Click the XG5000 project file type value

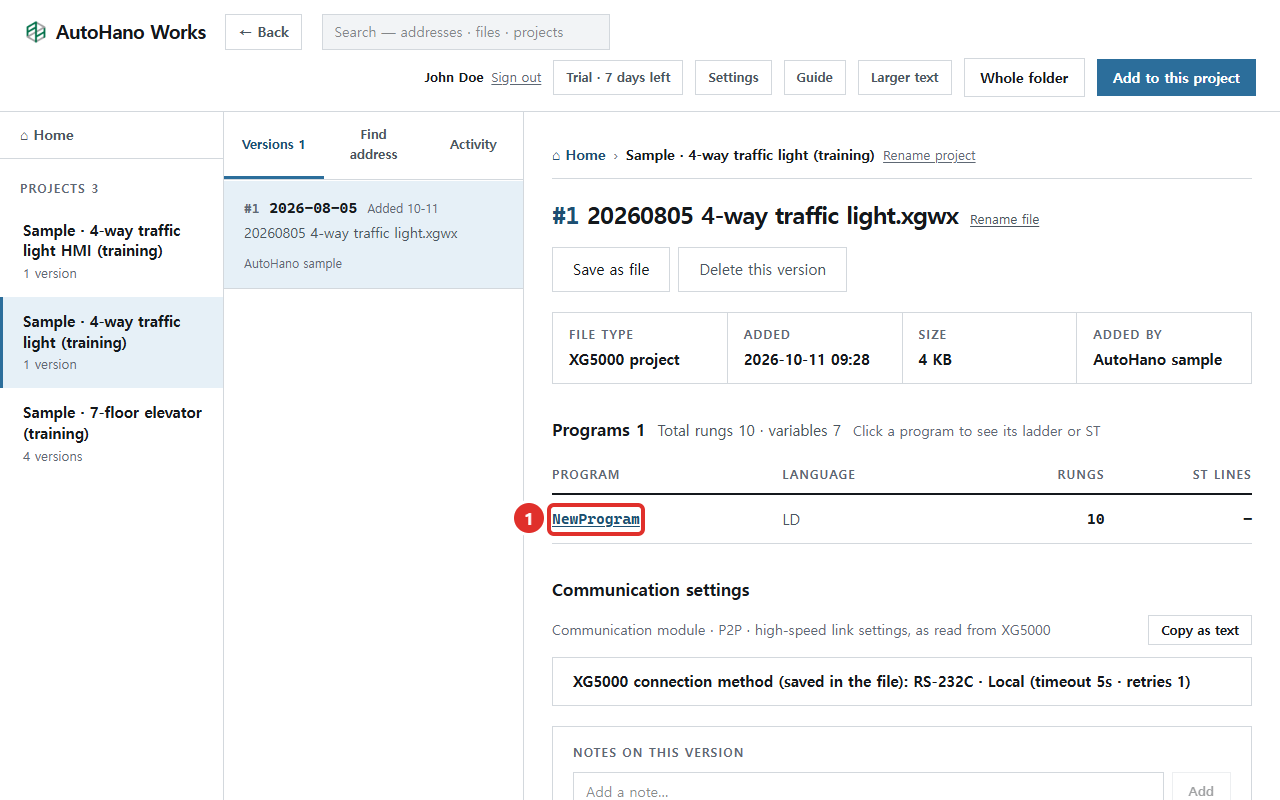coord(624,360)
